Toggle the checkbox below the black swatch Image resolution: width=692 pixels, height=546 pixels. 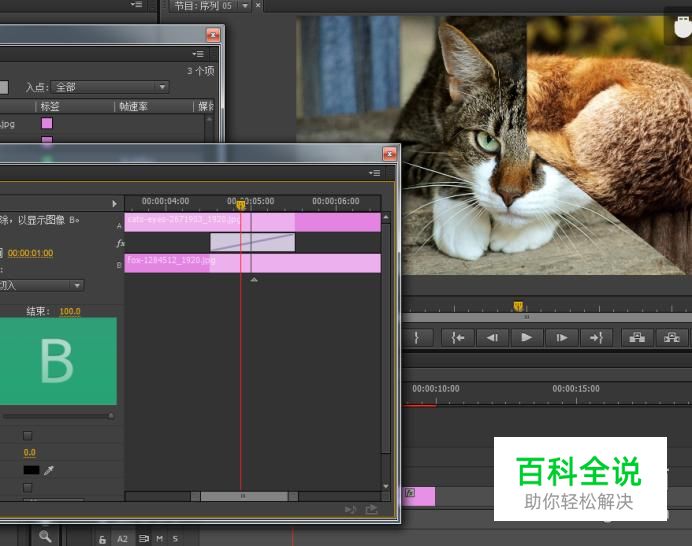[27, 488]
